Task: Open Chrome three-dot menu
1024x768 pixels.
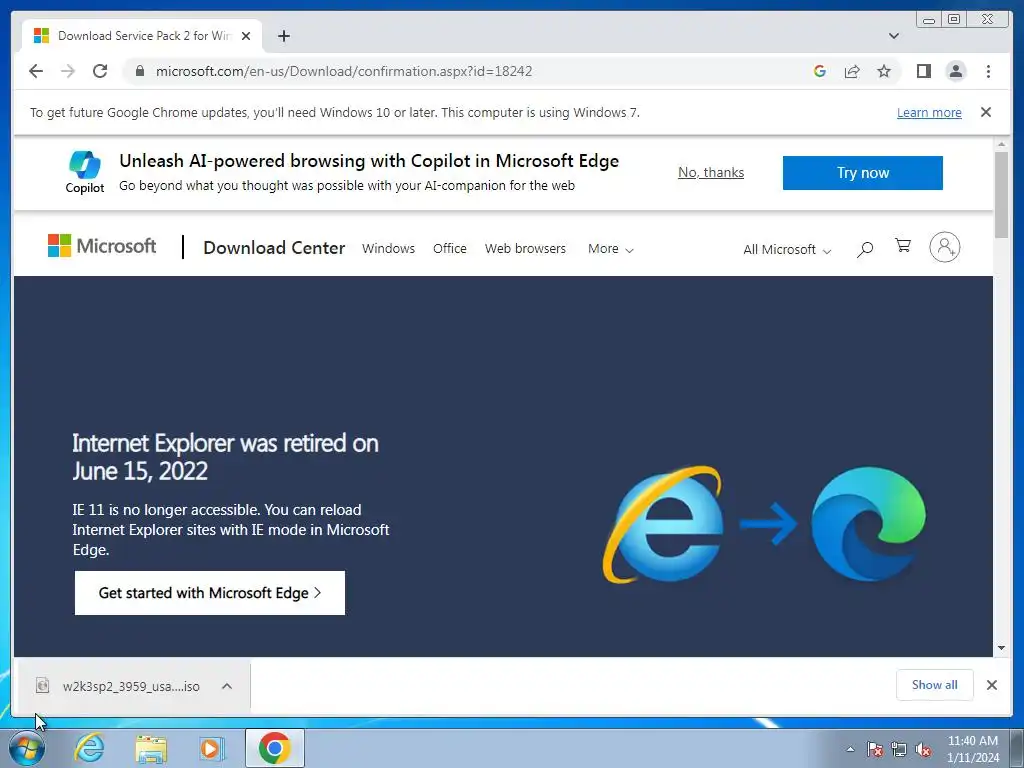Action: [988, 71]
